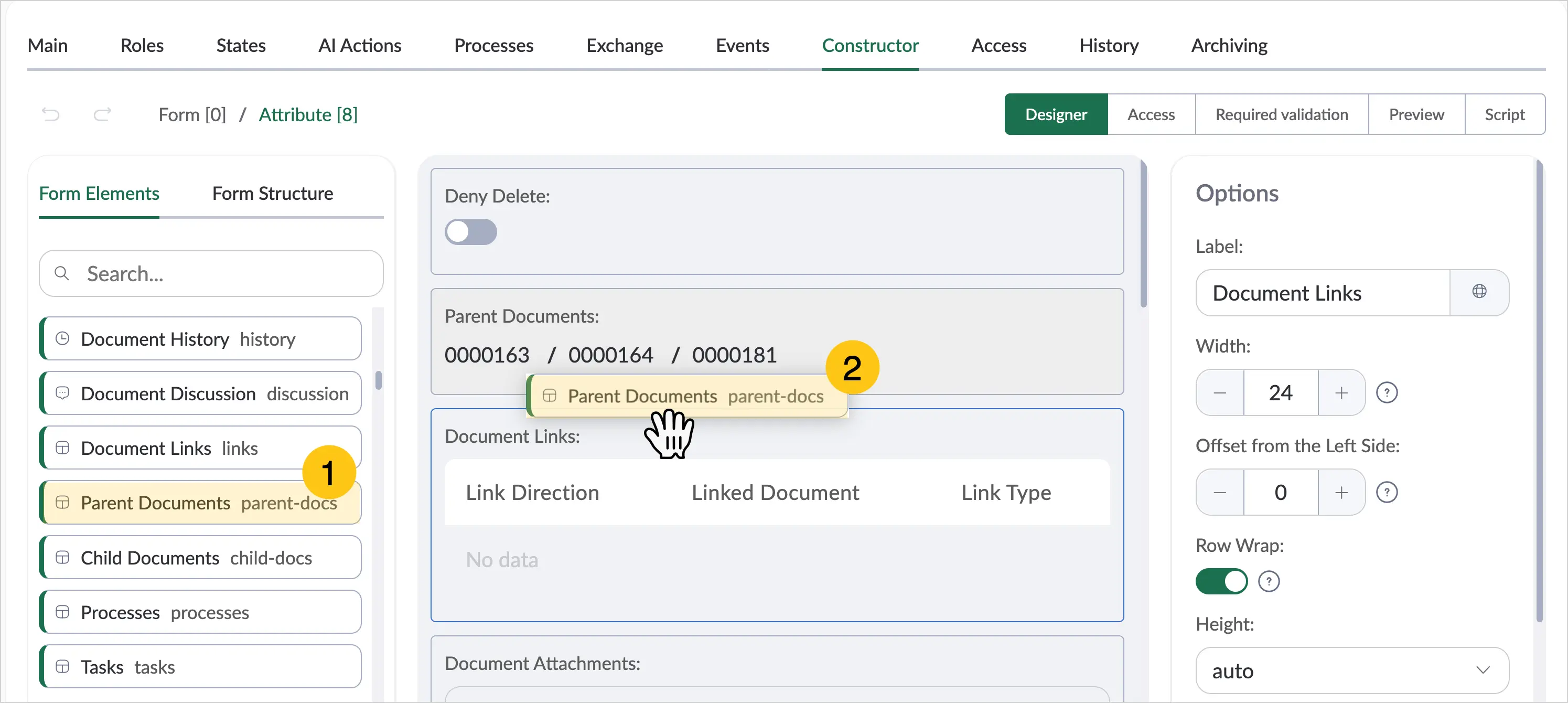The height and width of the screenshot is (703, 1568).
Task: Open the Preview mode
Action: click(1416, 114)
